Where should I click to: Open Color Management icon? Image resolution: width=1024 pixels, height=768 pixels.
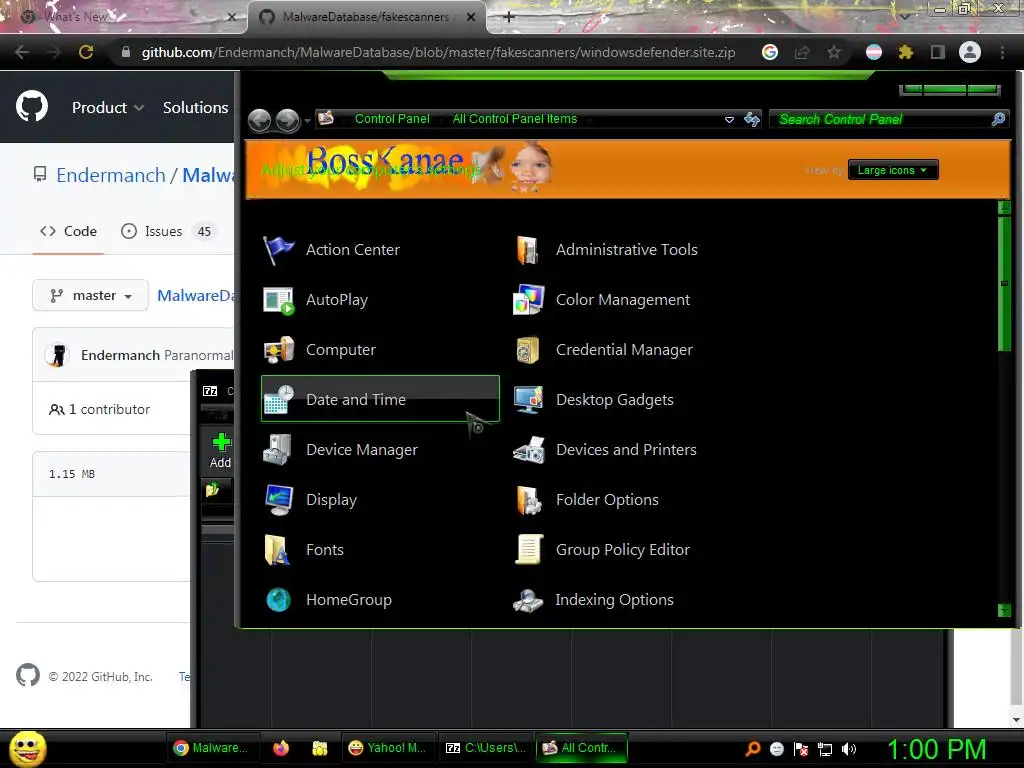coord(528,300)
